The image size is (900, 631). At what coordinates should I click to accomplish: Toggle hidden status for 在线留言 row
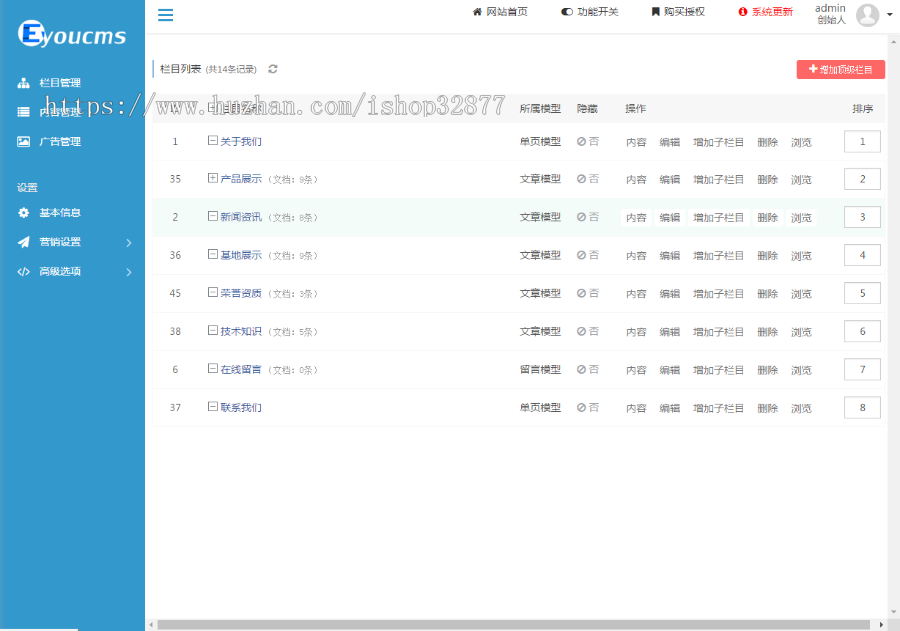pos(589,369)
